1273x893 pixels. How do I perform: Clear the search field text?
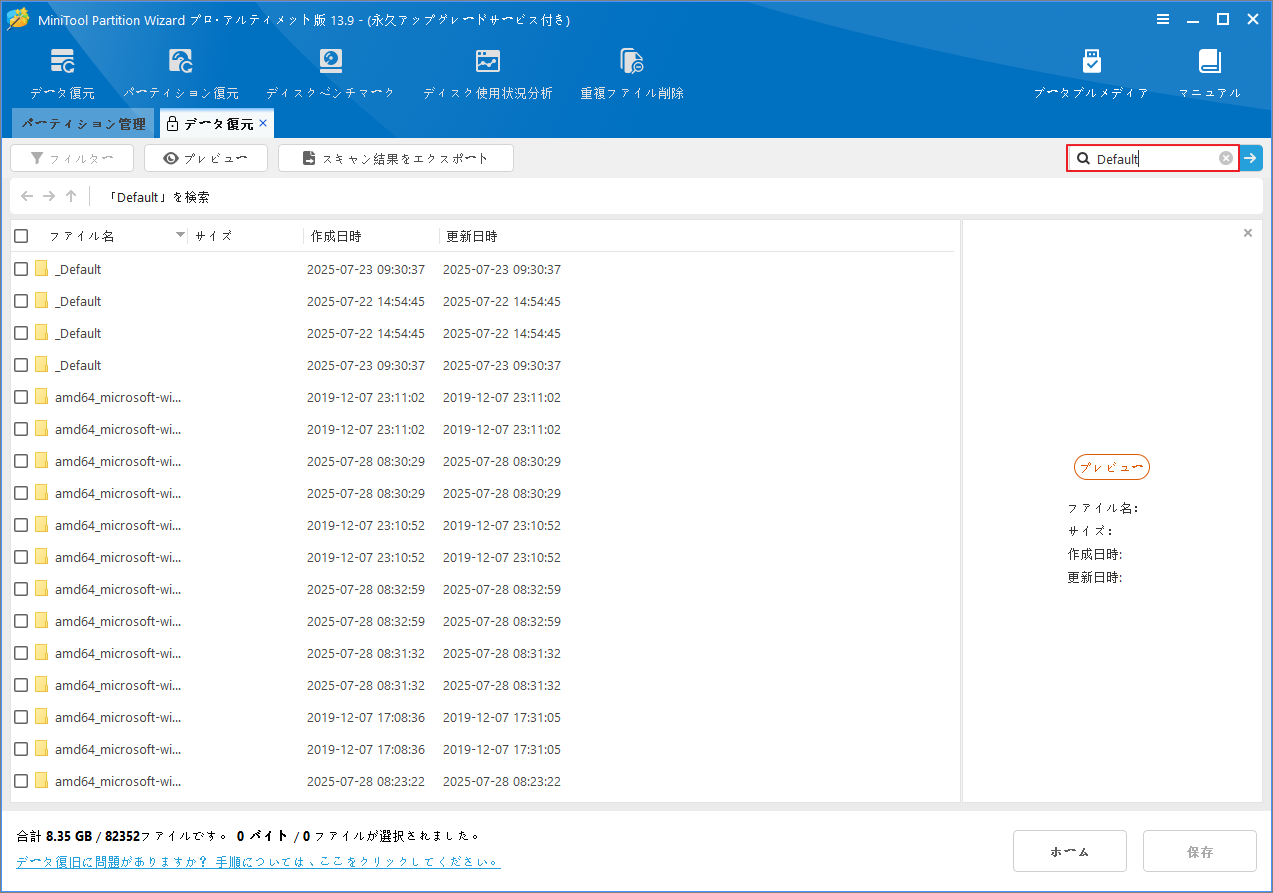click(x=1226, y=158)
